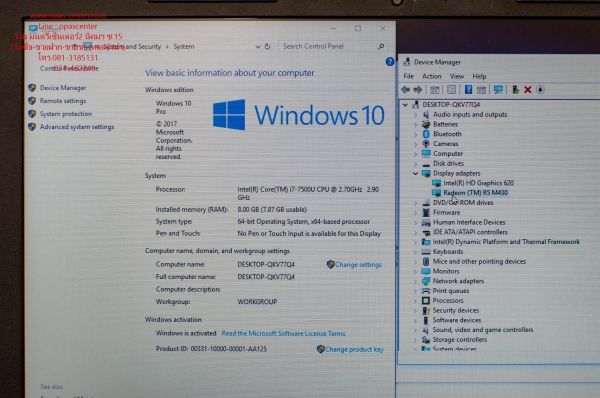
Task: Expand the Software devices node
Action: (416, 320)
